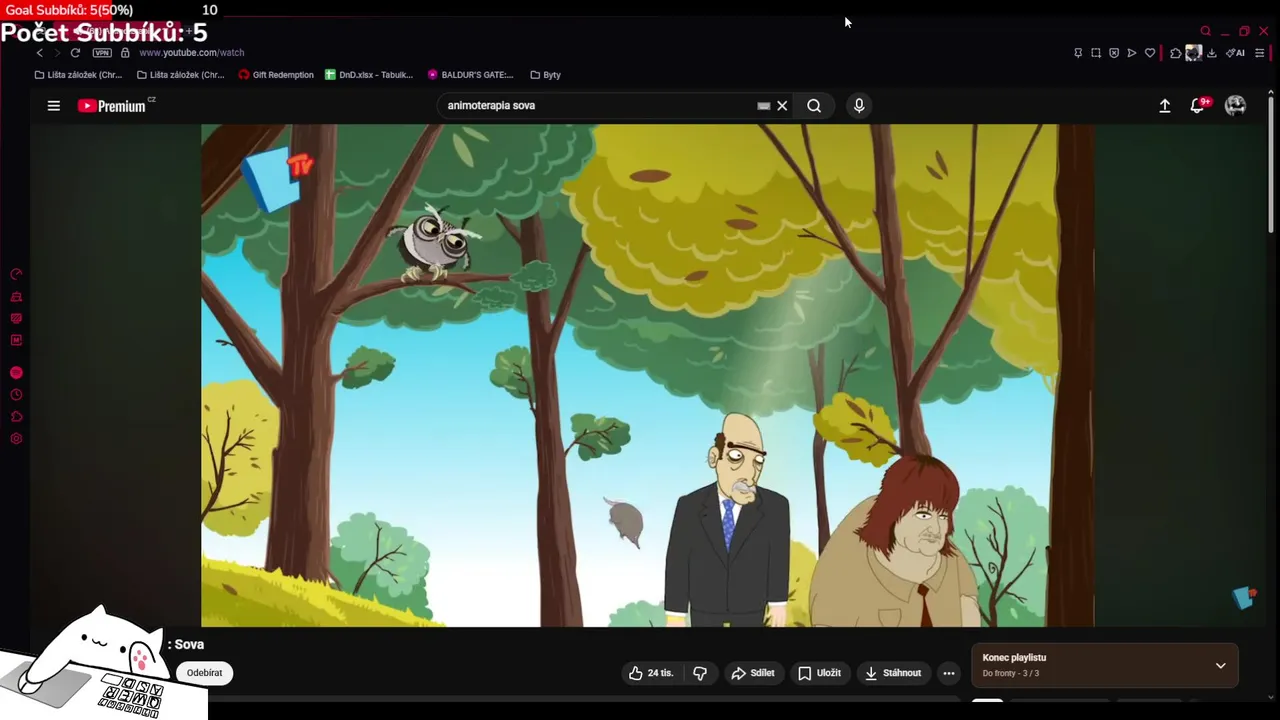Run search with magnifier button

[814, 106]
